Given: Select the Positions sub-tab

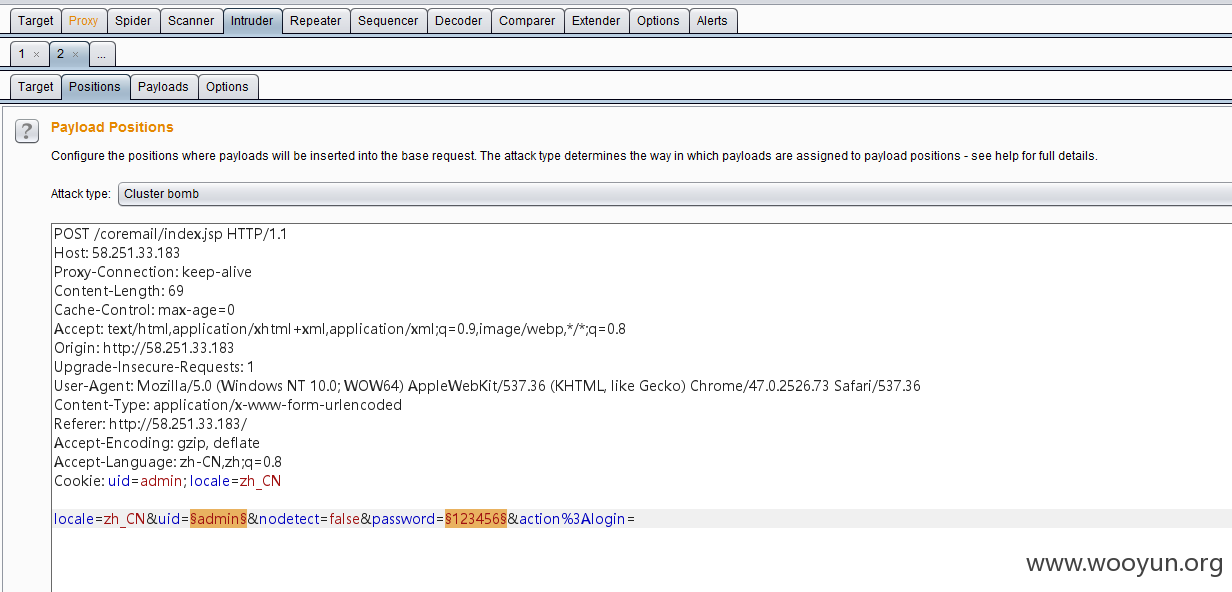Looking at the screenshot, I should click(95, 87).
